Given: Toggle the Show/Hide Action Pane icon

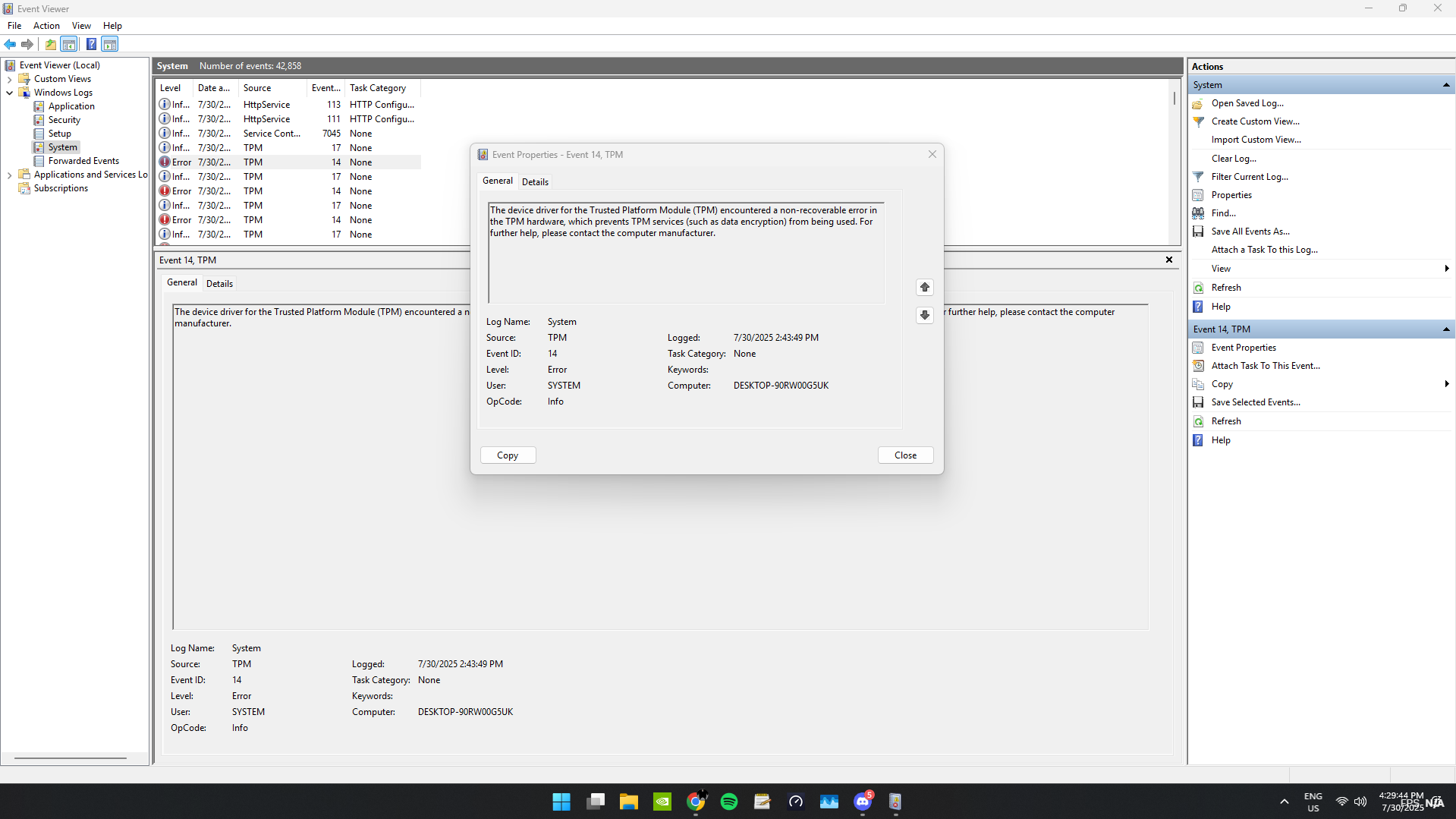Looking at the screenshot, I should [110, 44].
